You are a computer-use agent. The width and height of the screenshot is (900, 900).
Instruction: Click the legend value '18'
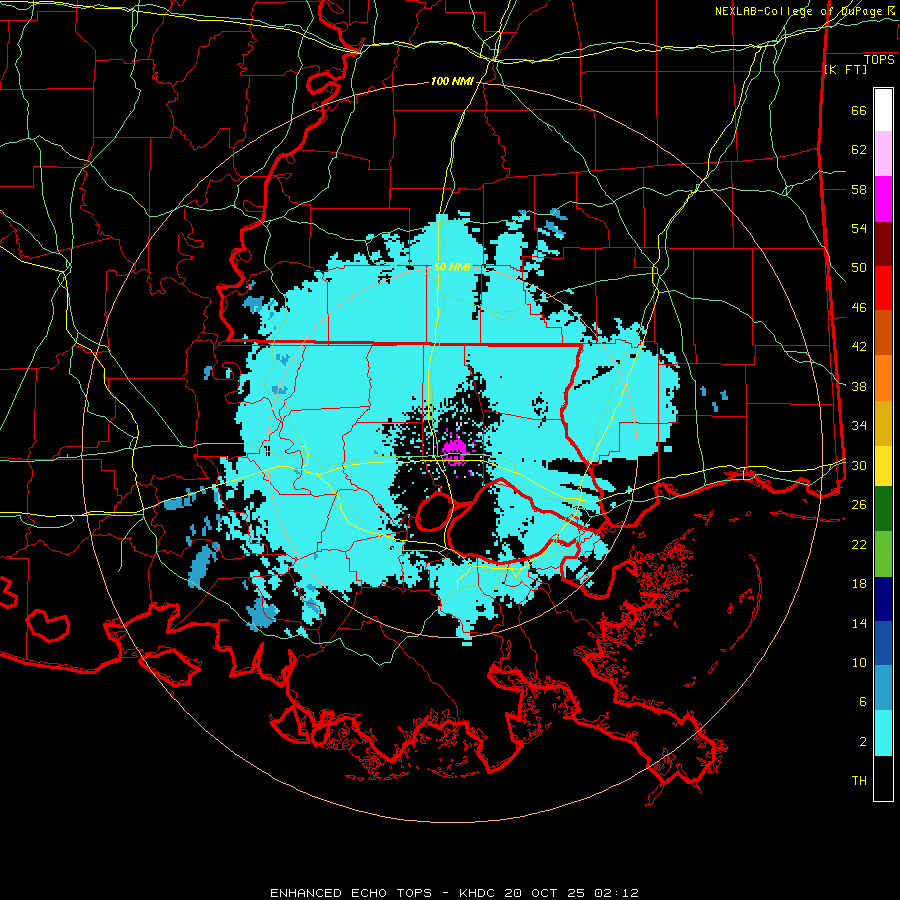[859, 584]
